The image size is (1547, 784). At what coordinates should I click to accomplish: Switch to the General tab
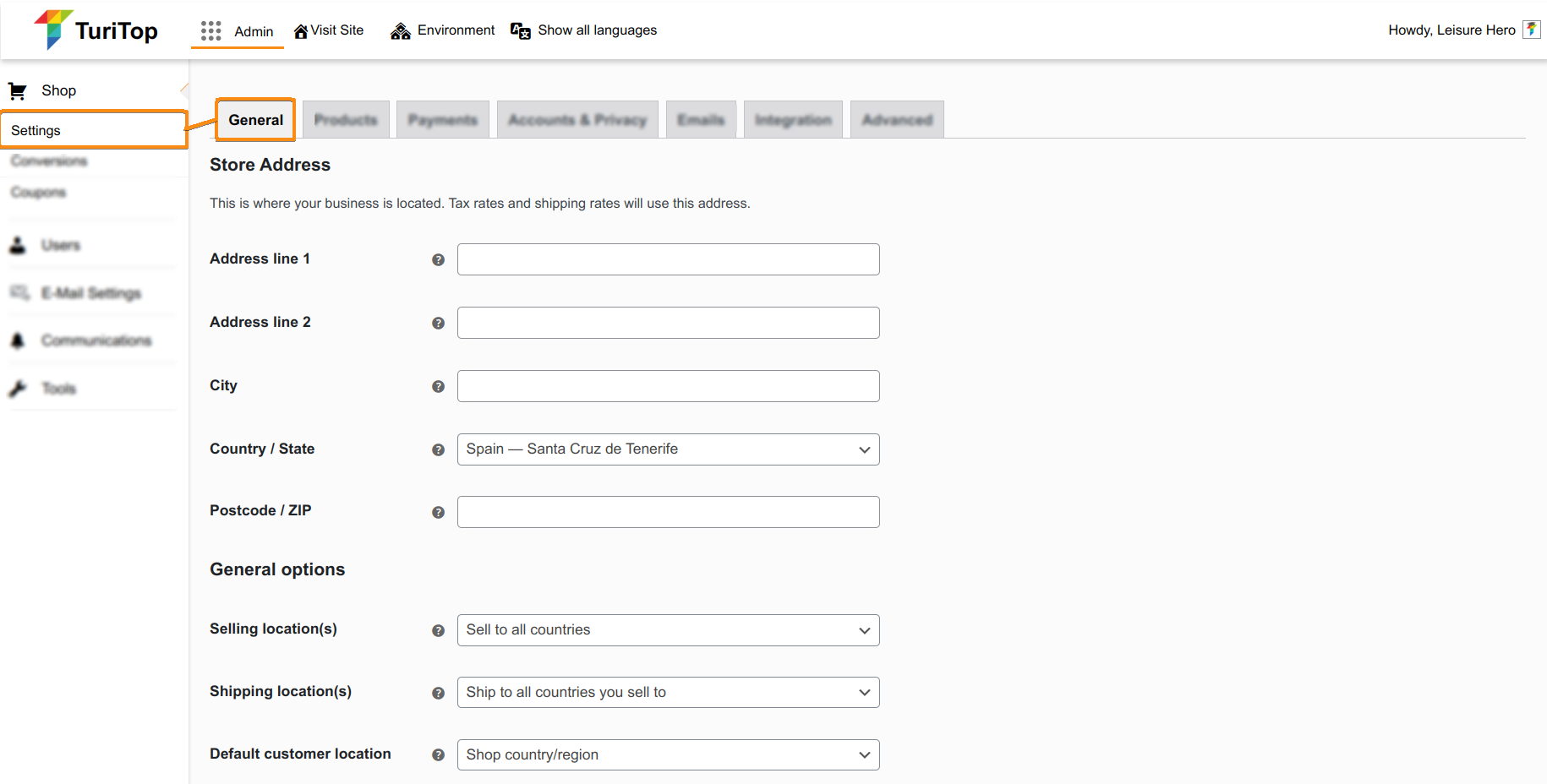255,120
